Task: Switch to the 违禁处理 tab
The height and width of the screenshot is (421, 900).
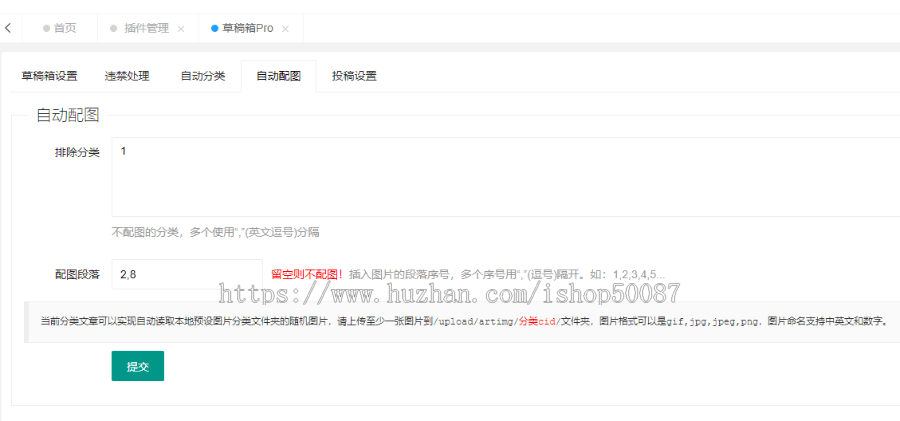Action: pyautogui.click(x=127, y=76)
